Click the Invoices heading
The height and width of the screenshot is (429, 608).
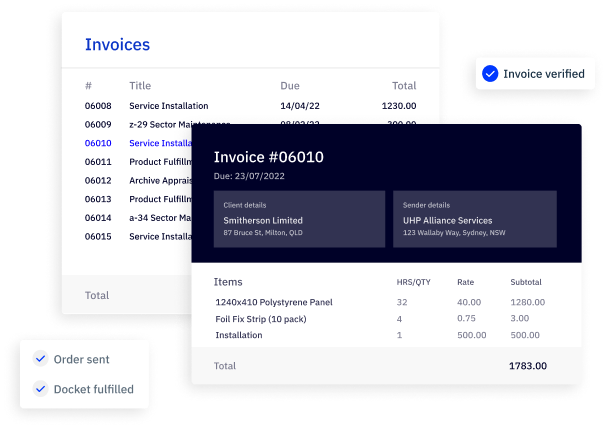[x=117, y=45]
